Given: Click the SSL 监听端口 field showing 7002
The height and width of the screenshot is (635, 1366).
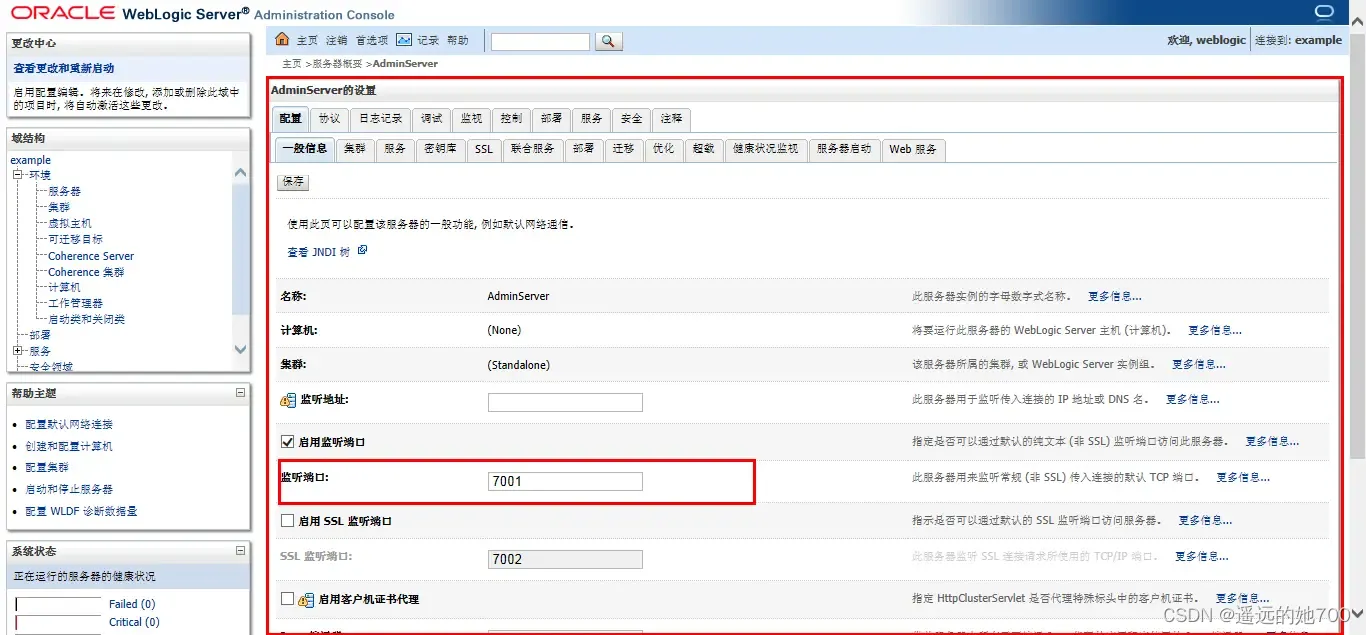Looking at the screenshot, I should tap(565, 559).
